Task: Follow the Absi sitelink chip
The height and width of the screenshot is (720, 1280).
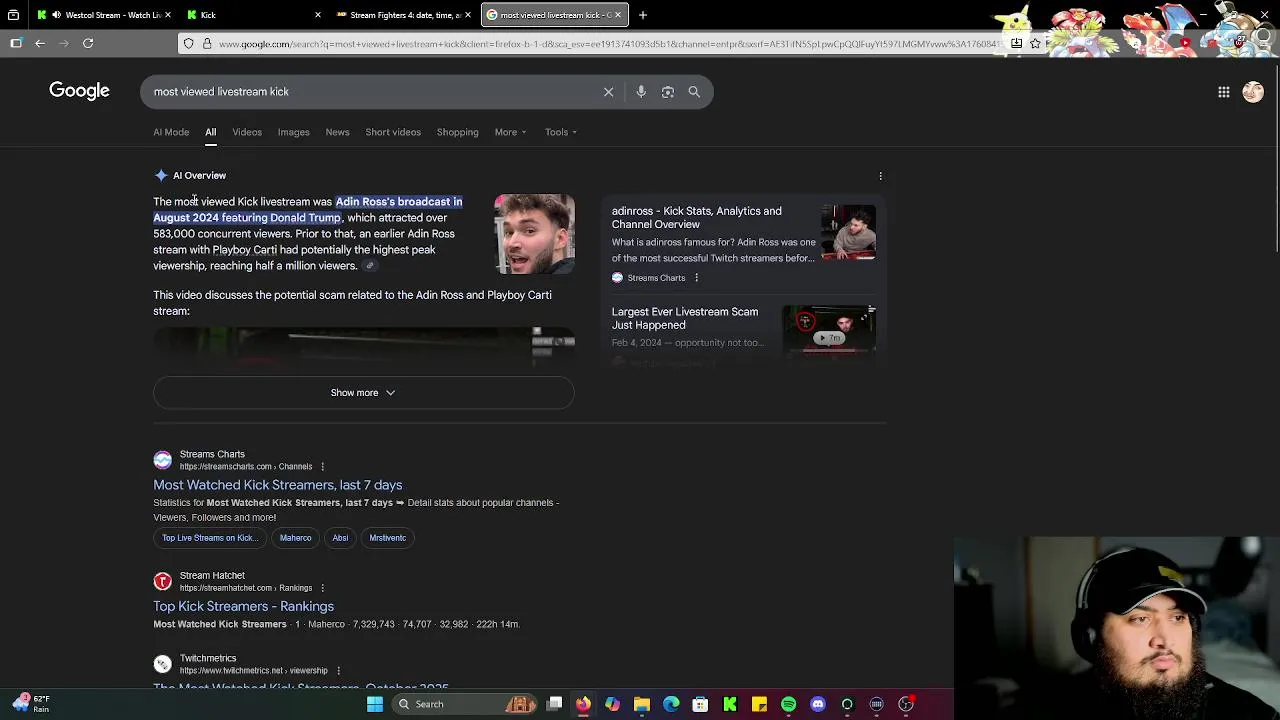Action: click(x=340, y=538)
